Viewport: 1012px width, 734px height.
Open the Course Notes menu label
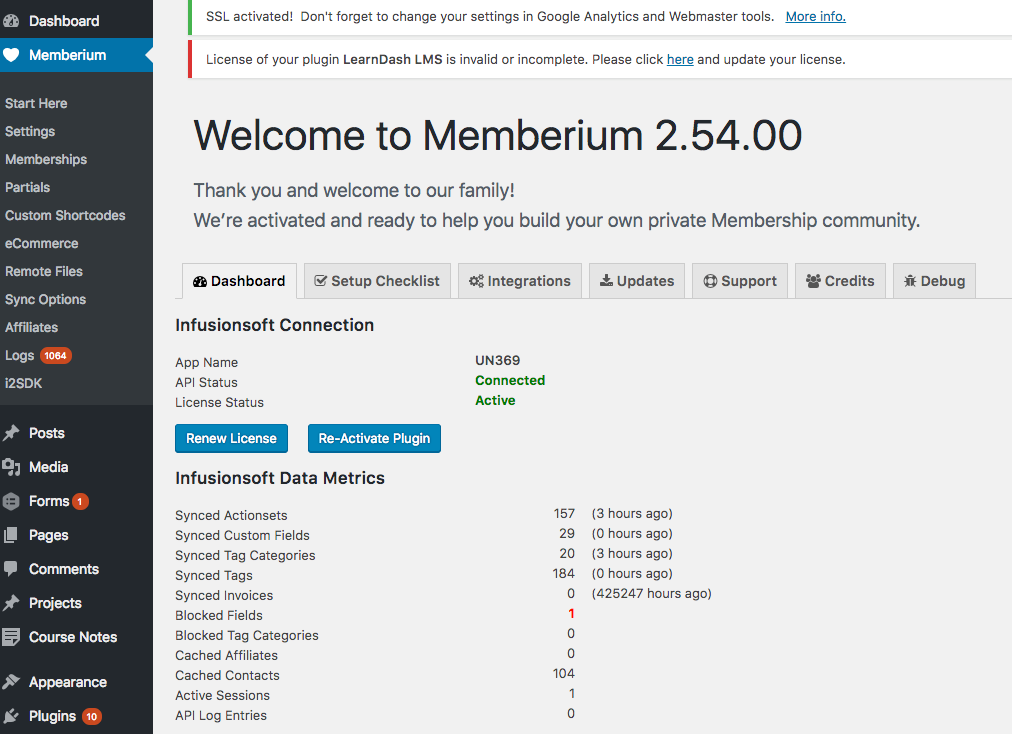pyautogui.click(x=73, y=637)
